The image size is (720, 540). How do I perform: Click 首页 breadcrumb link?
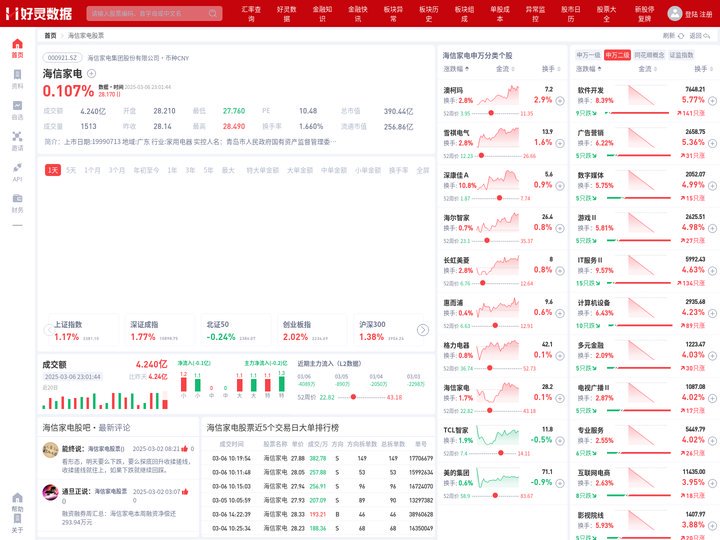[x=50, y=35]
